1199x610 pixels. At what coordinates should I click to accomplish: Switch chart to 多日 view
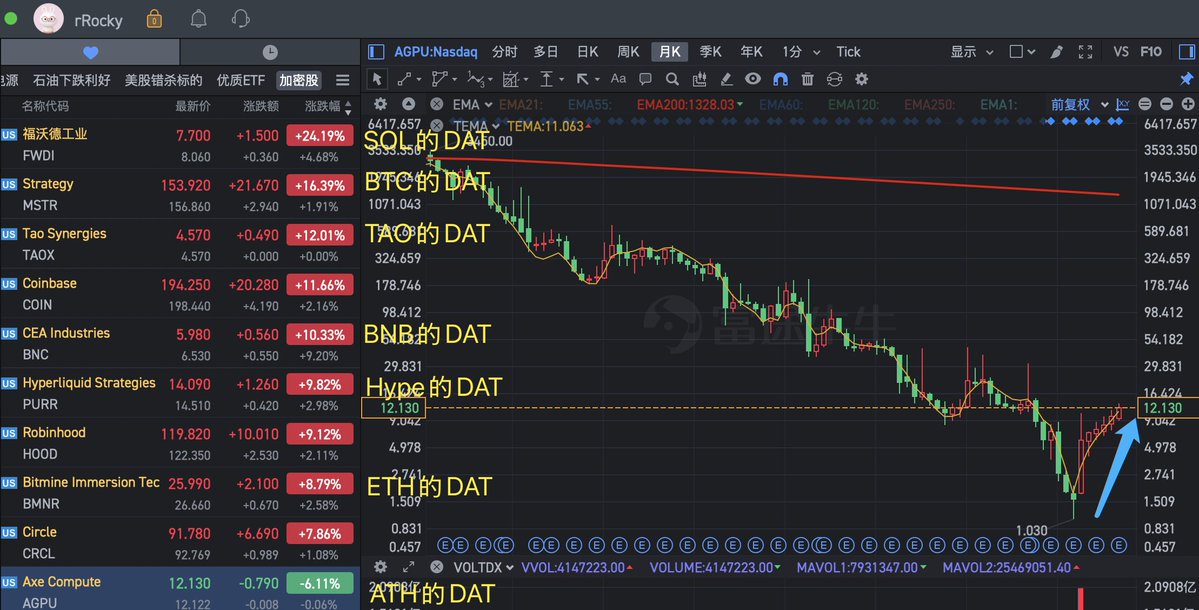click(545, 51)
